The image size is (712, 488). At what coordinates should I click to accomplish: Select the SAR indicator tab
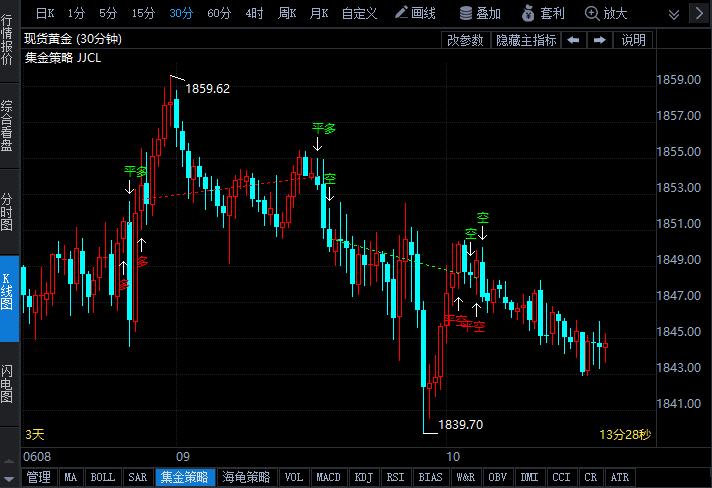tap(138, 478)
